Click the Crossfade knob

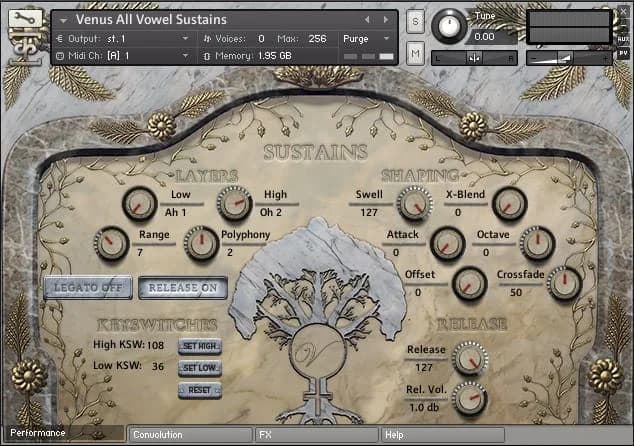(x=564, y=283)
